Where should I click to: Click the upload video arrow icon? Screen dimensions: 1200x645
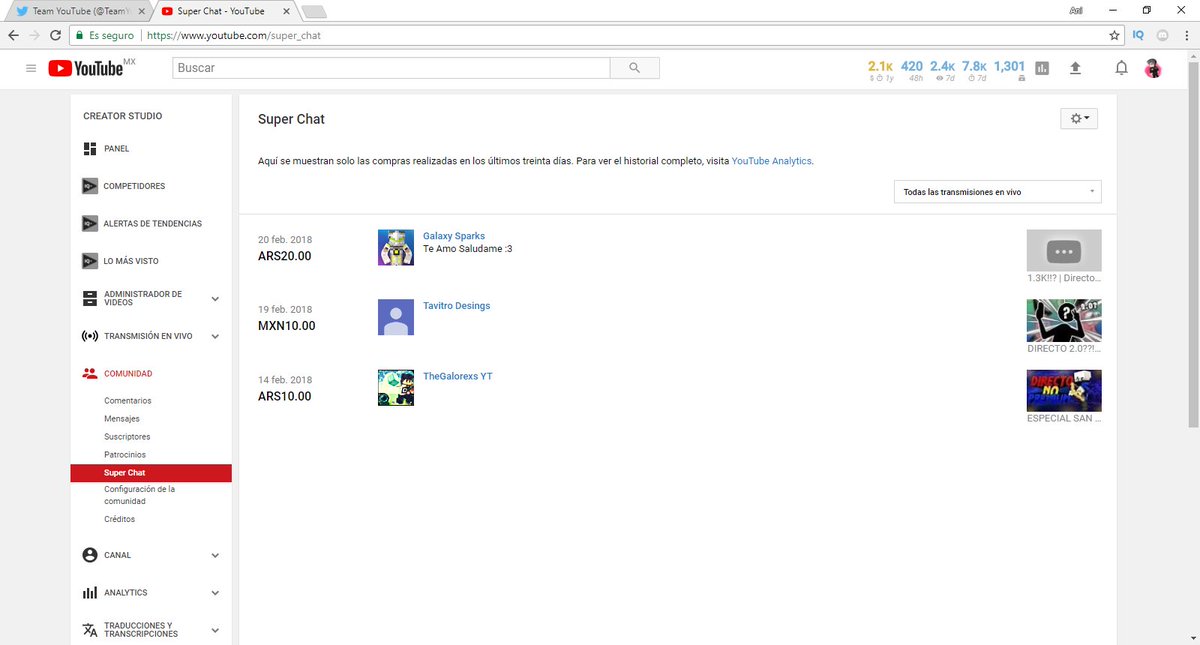[1076, 68]
